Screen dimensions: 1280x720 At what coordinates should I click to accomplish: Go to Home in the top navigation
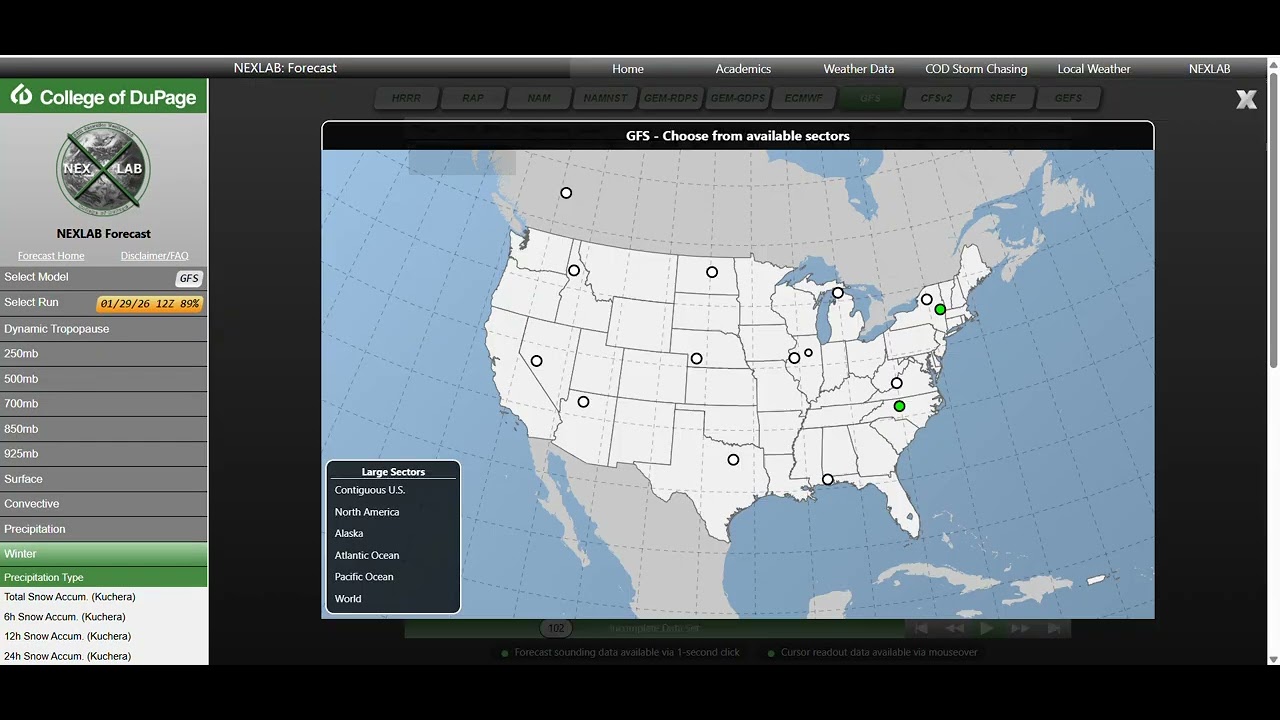[628, 69]
